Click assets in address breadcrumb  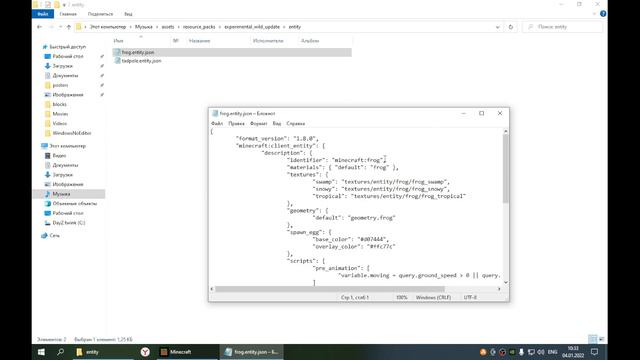pos(168,27)
